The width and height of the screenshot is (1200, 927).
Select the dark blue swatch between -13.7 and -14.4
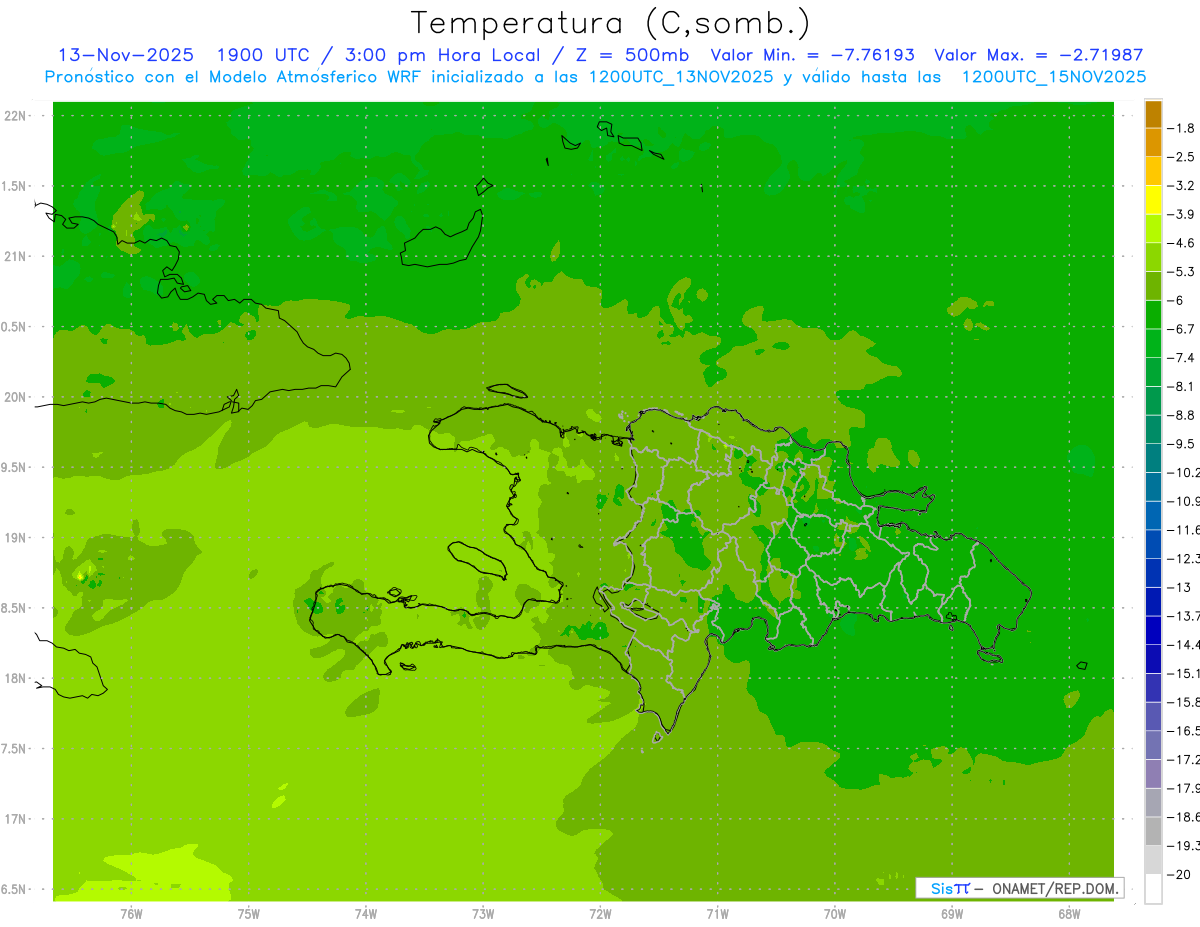tap(1153, 629)
